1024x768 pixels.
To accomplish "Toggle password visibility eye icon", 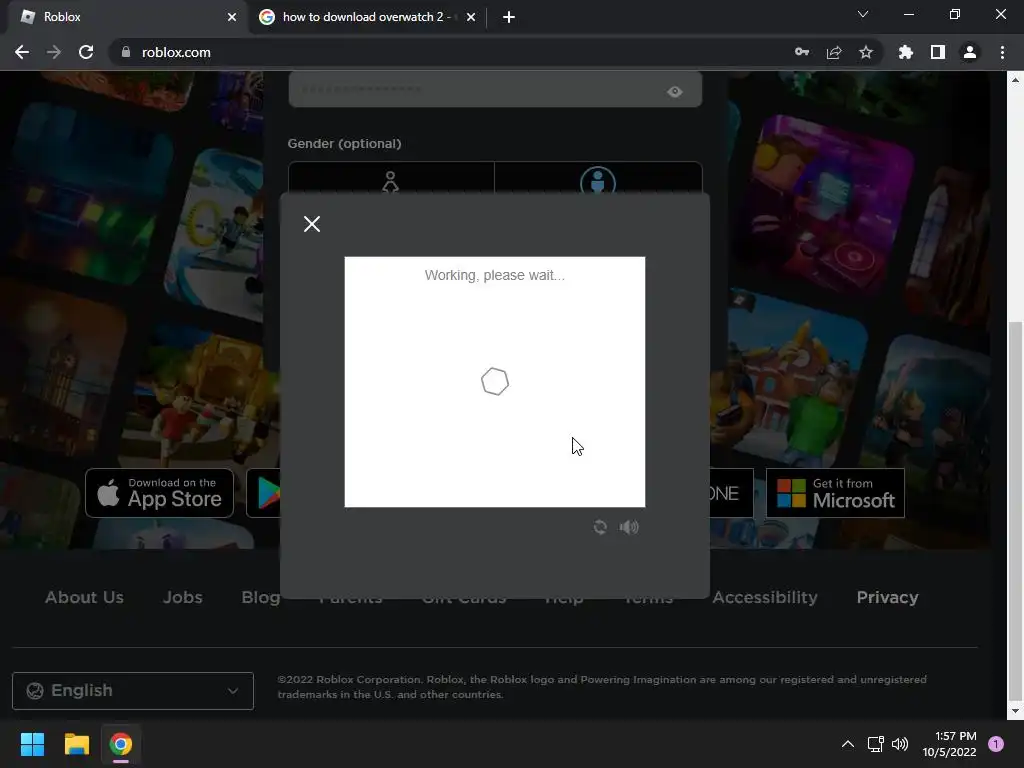I will coord(675,91).
